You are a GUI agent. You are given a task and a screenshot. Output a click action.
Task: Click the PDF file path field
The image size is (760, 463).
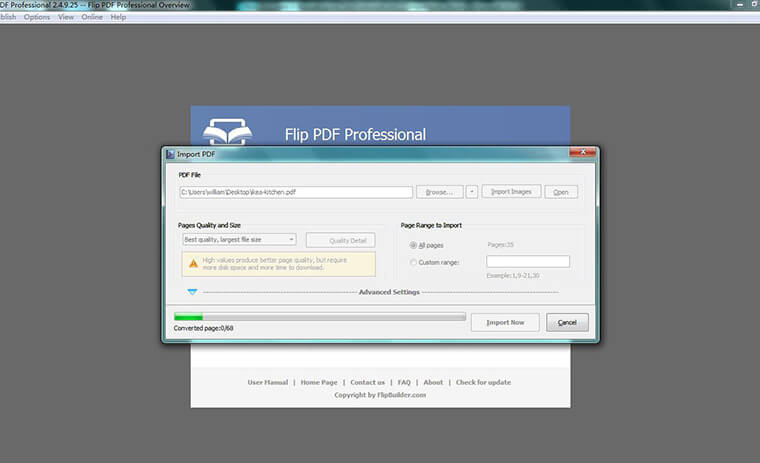[x=296, y=192]
